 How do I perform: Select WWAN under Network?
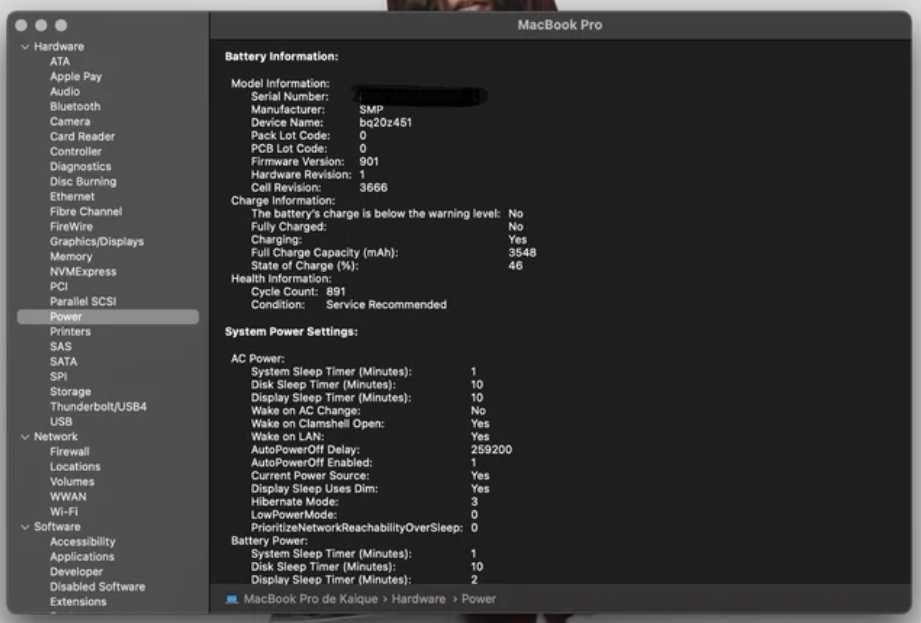(68, 497)
